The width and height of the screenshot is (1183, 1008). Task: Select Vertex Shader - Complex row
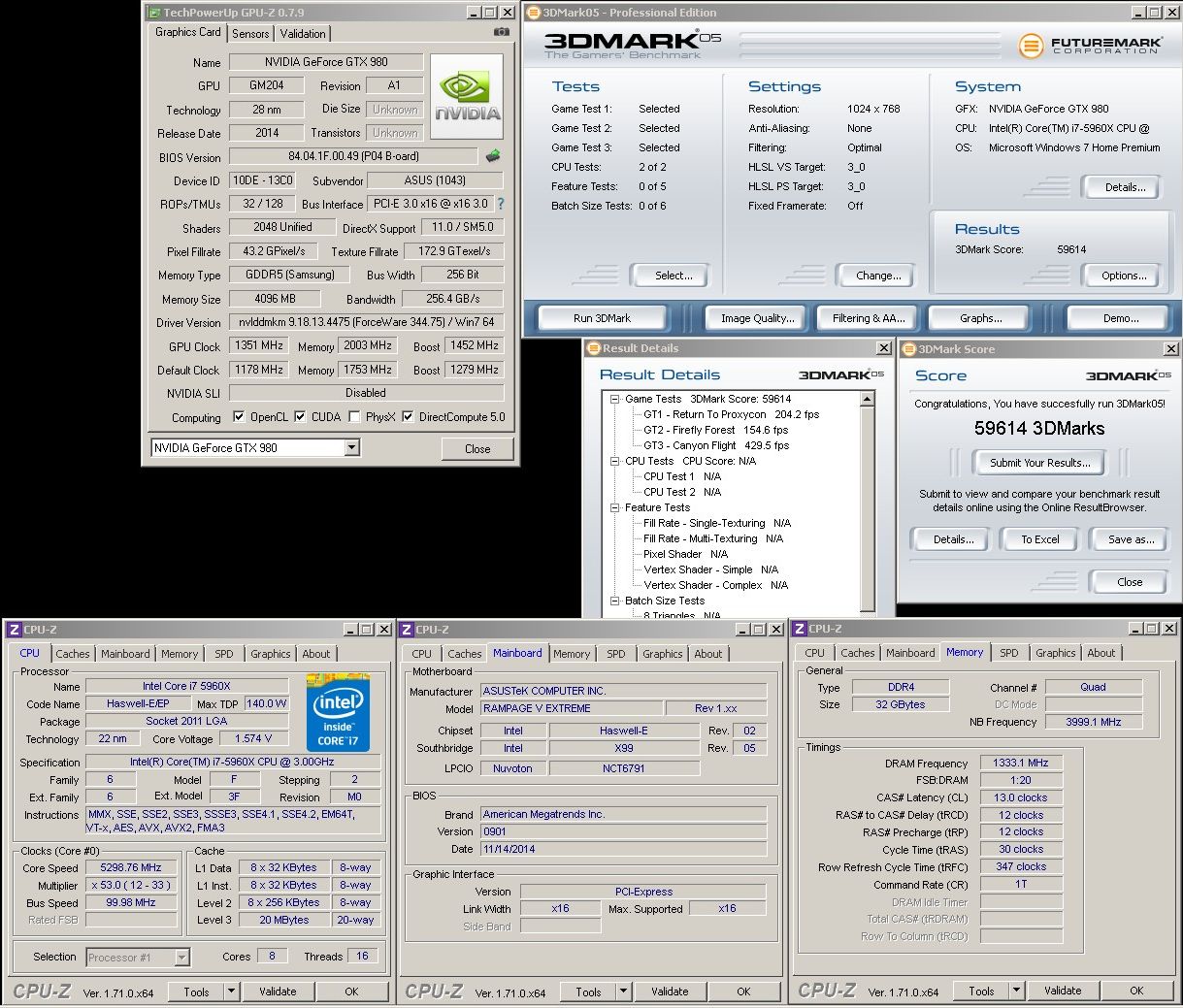click(715, 585)
